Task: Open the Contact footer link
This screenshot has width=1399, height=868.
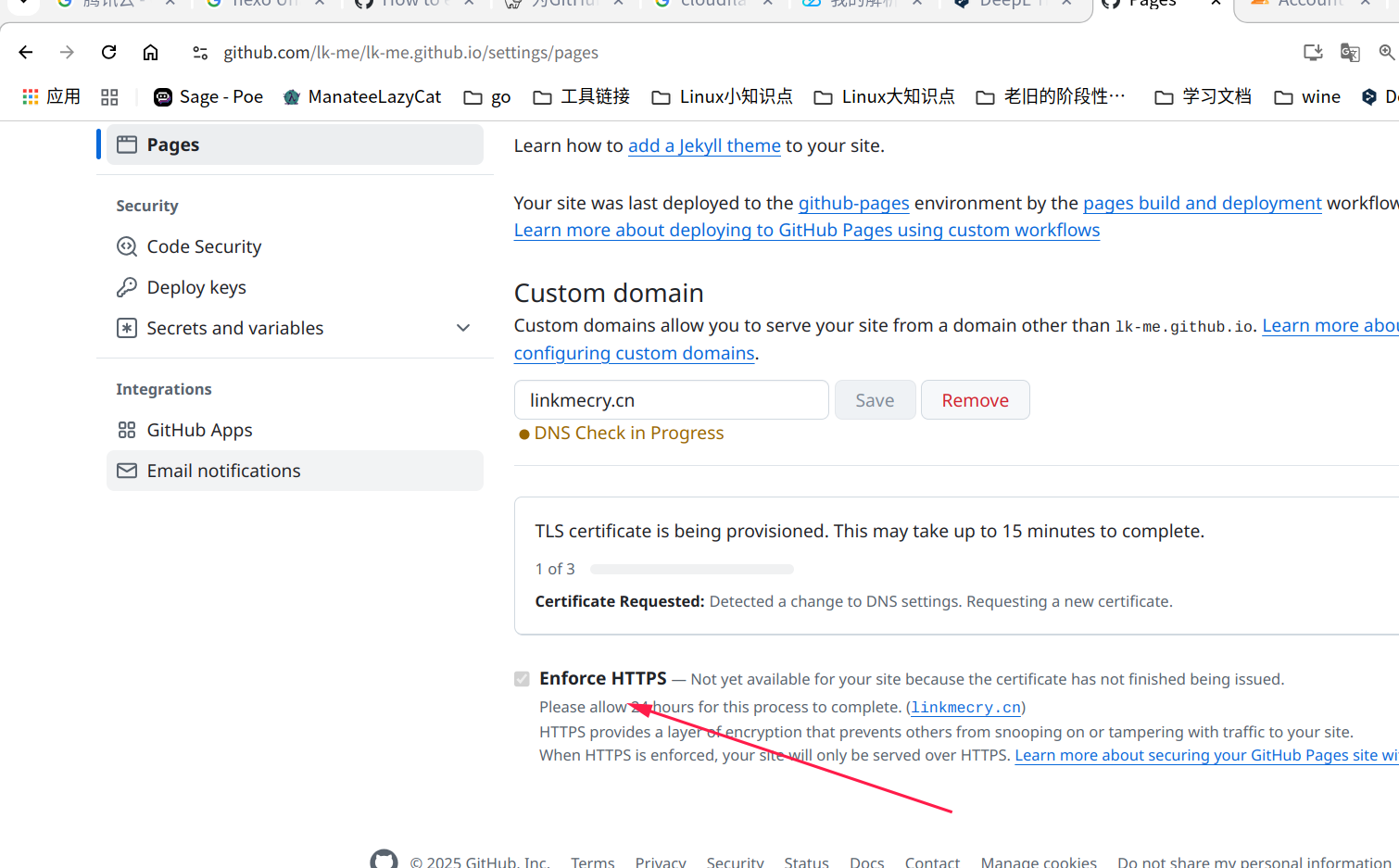Action: pyautogui.click(x=932, y=862)
